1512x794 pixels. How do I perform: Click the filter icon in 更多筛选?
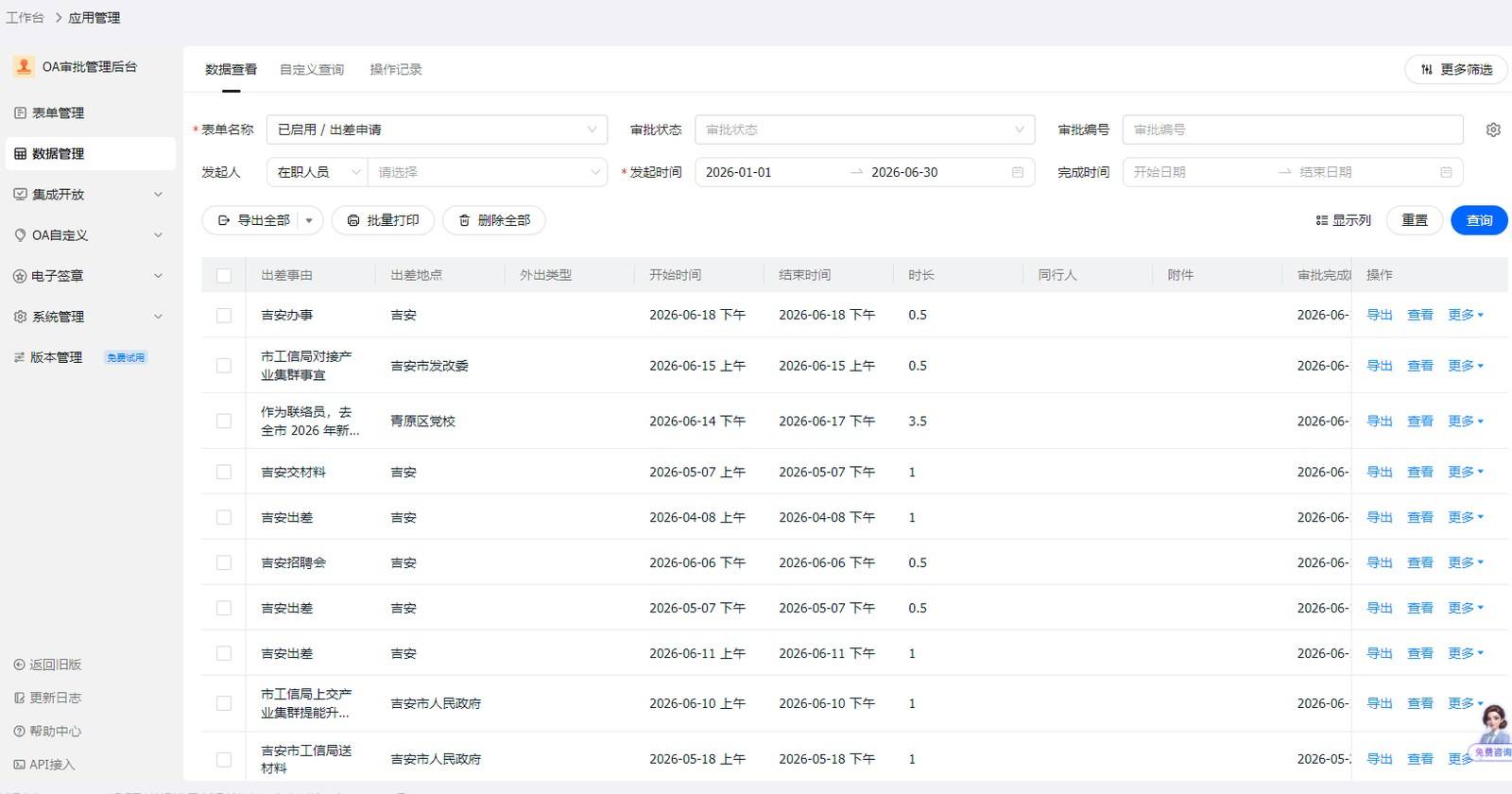point(1427,69)
